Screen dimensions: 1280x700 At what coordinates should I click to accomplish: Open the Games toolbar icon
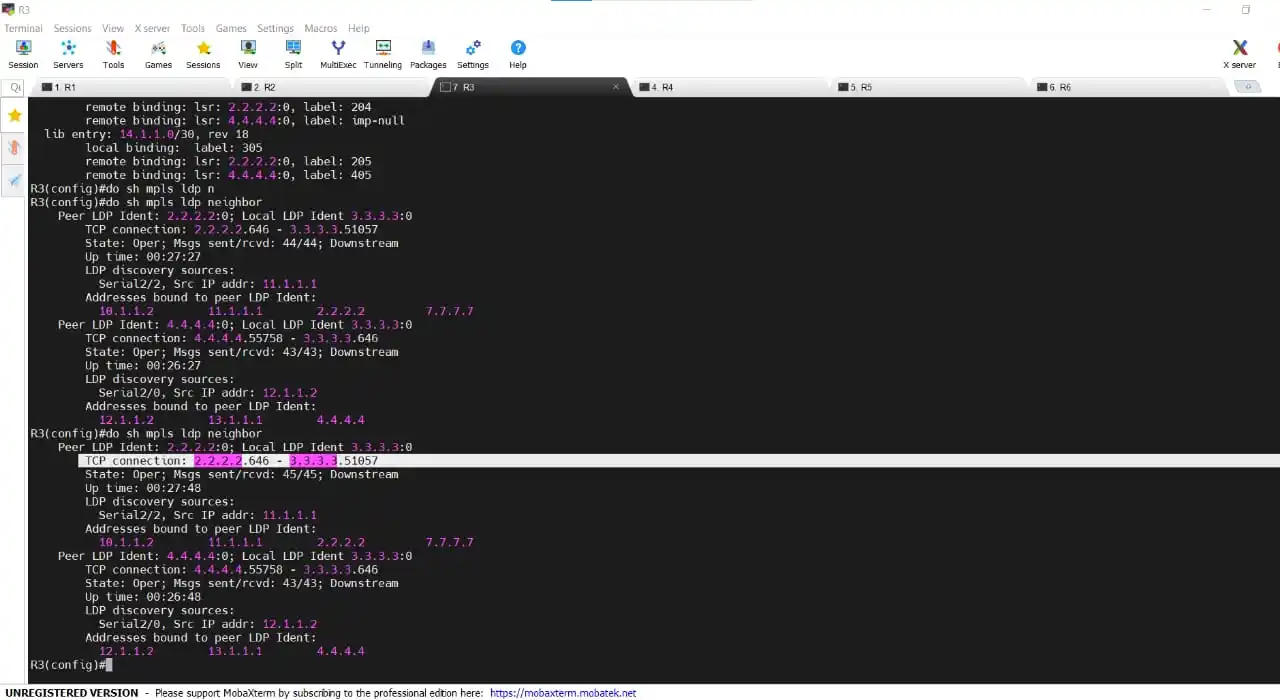[x=158, y=54]
